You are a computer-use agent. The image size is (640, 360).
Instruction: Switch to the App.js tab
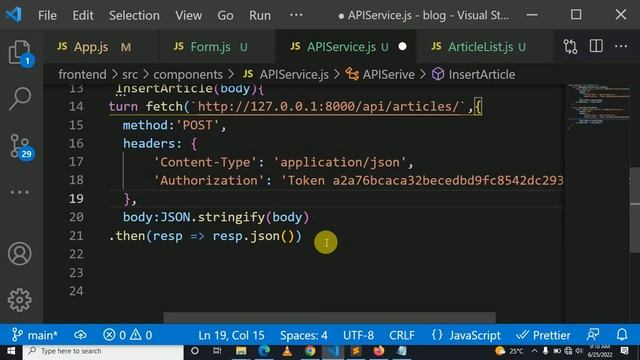(x=94, y=47)
